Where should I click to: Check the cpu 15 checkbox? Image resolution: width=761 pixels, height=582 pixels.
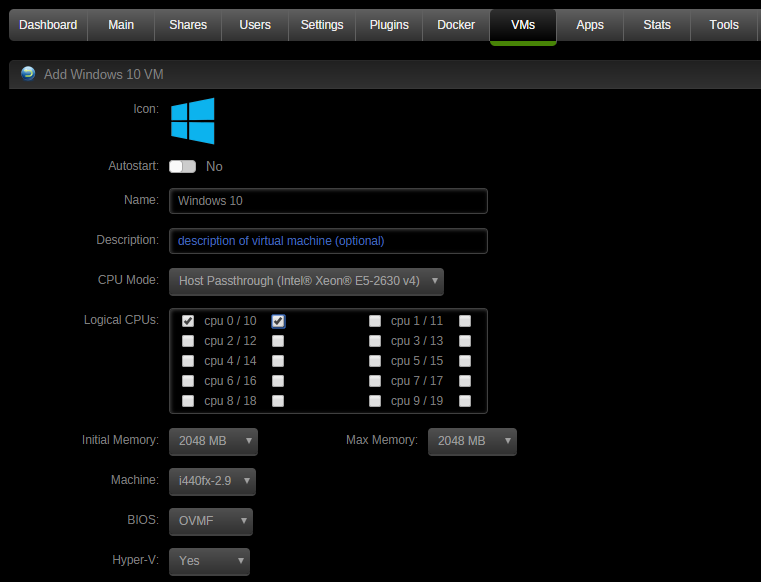[x=465, y=361]
